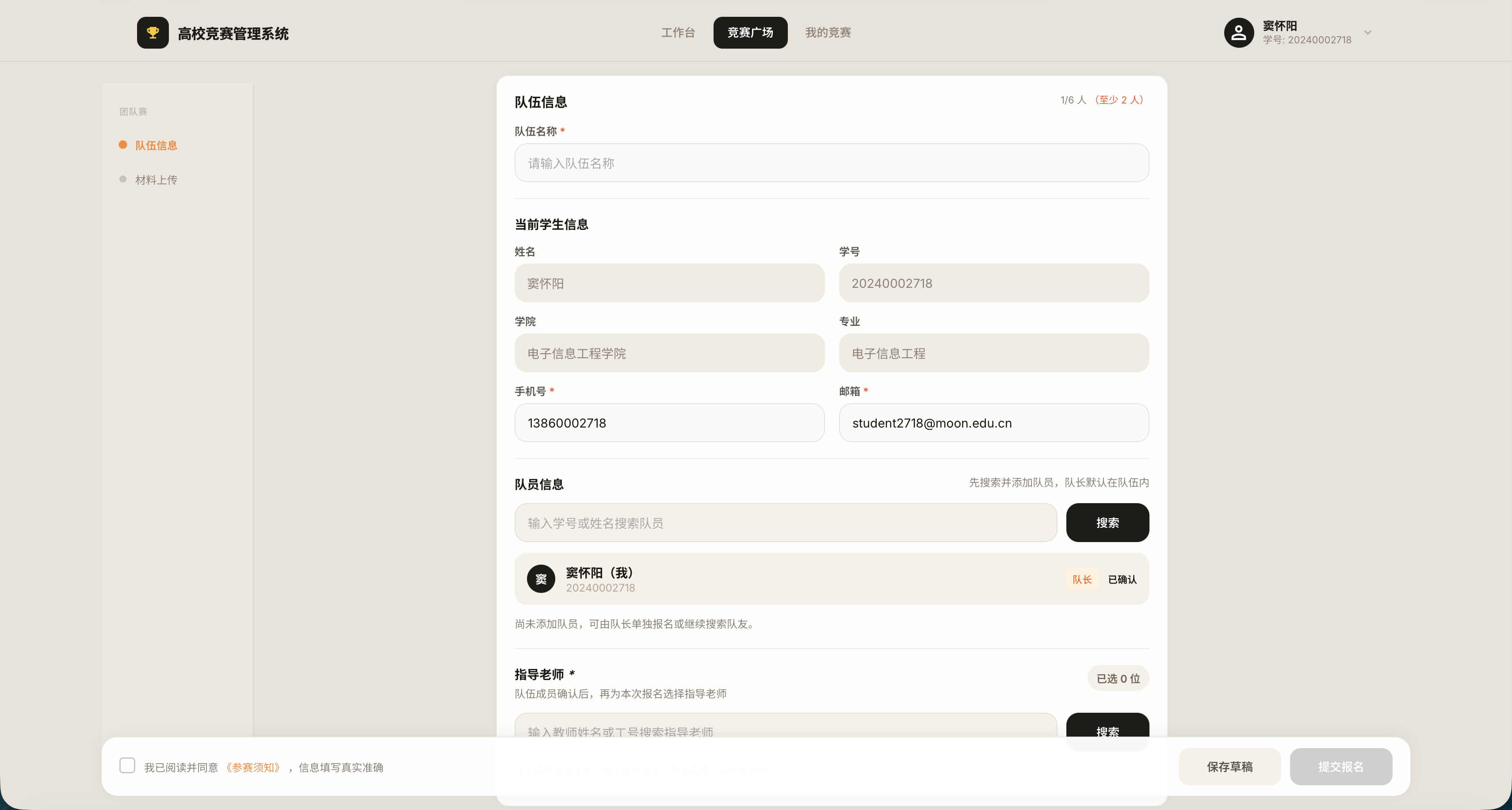Image resolution: width=1512 pixels, height=810 pixels.
Task: Click the 窦怀阳（我） member name
Action: (x=599, y=573)
